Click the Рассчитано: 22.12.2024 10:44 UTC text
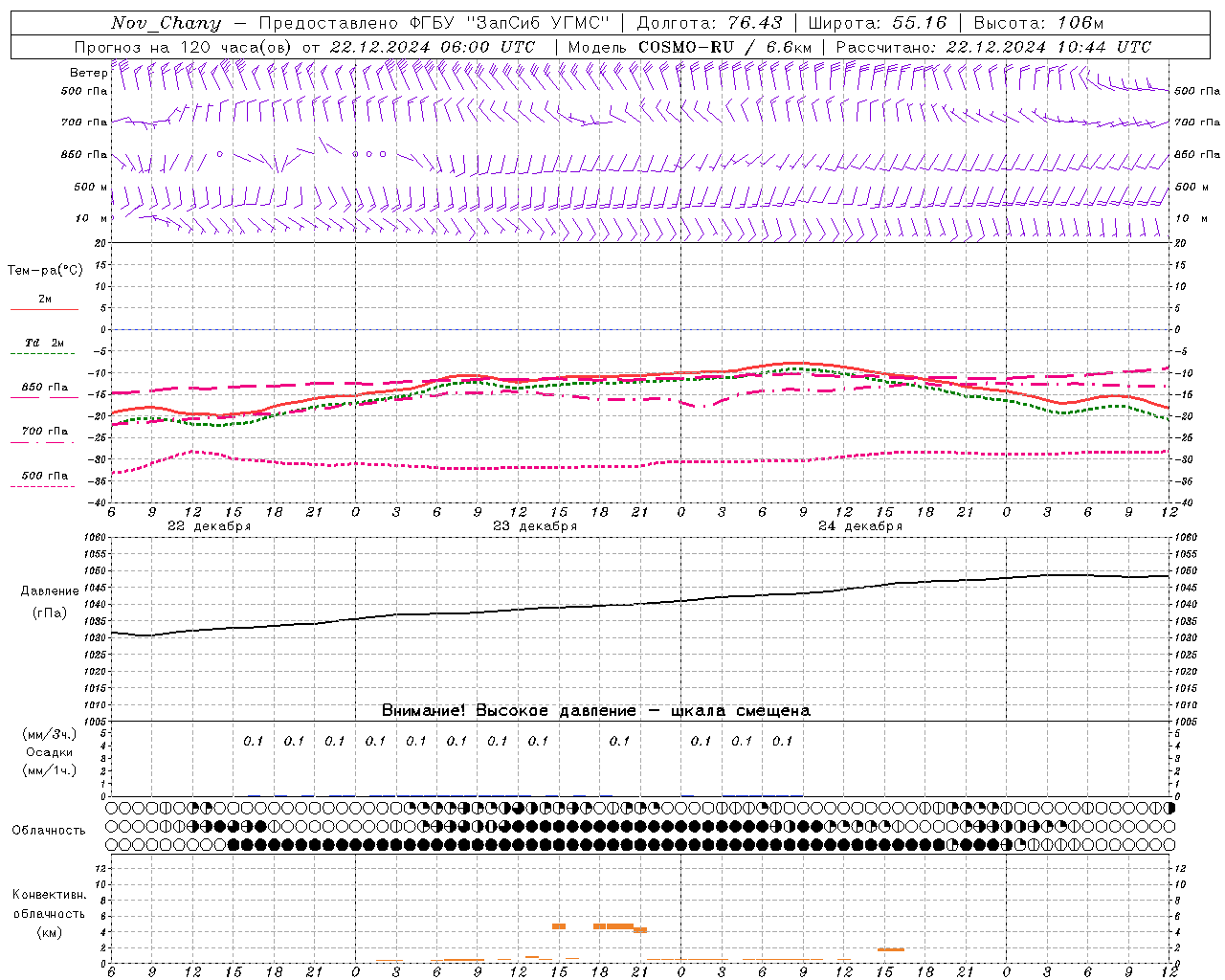Screen dimensions: 1225x980 pos(993,47)
